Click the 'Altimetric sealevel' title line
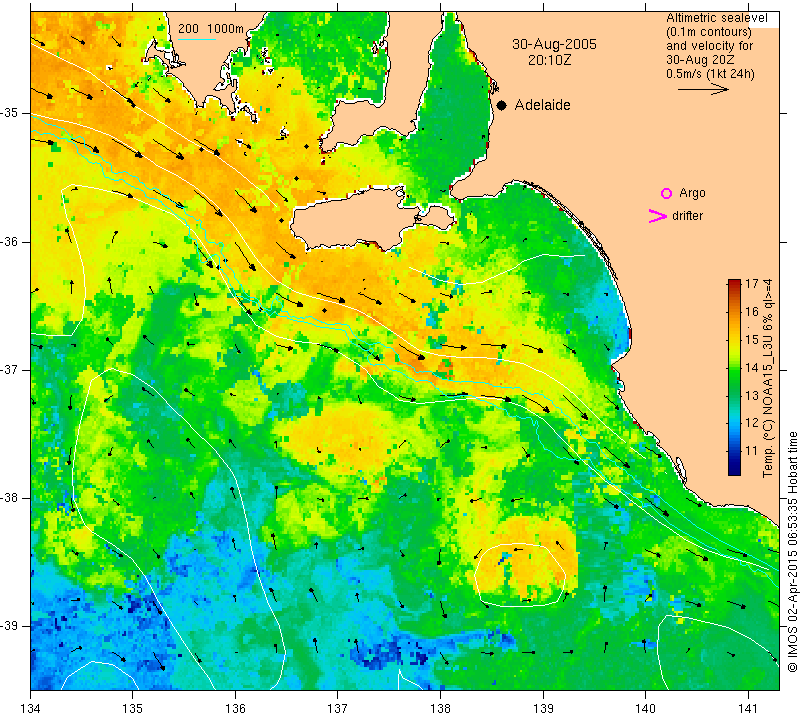The image size is (800, 720). click(x=716, y=18)
